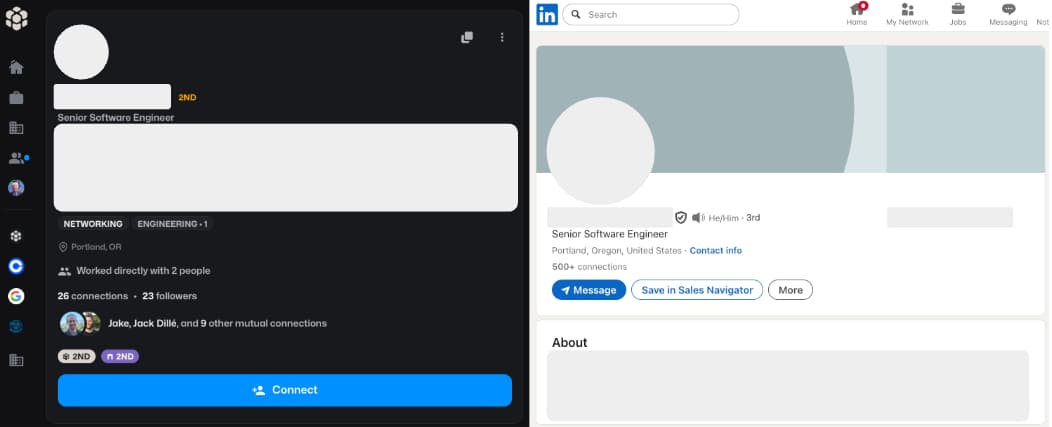Click the Message button

pos(589,290)
